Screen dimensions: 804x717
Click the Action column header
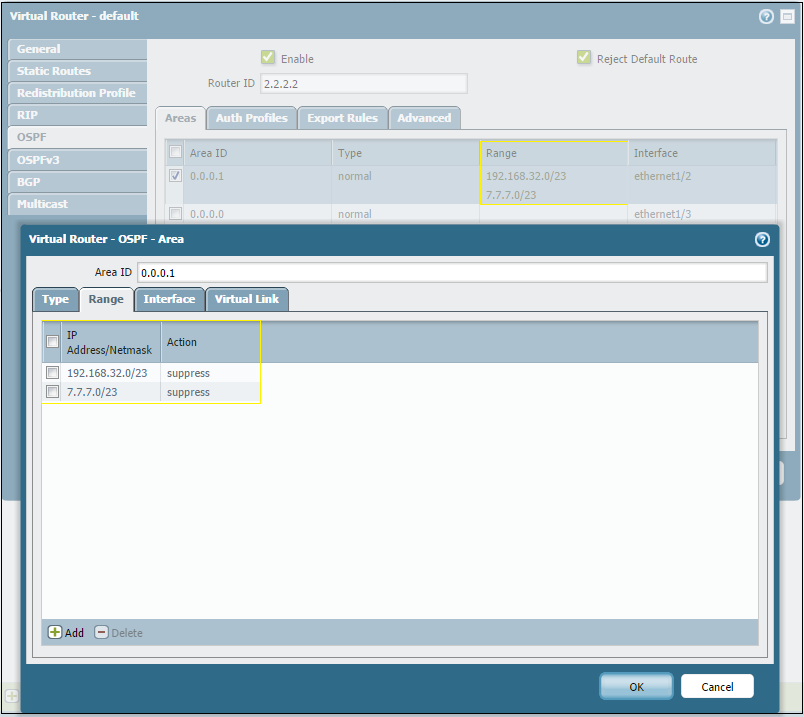tap(182, 342)
